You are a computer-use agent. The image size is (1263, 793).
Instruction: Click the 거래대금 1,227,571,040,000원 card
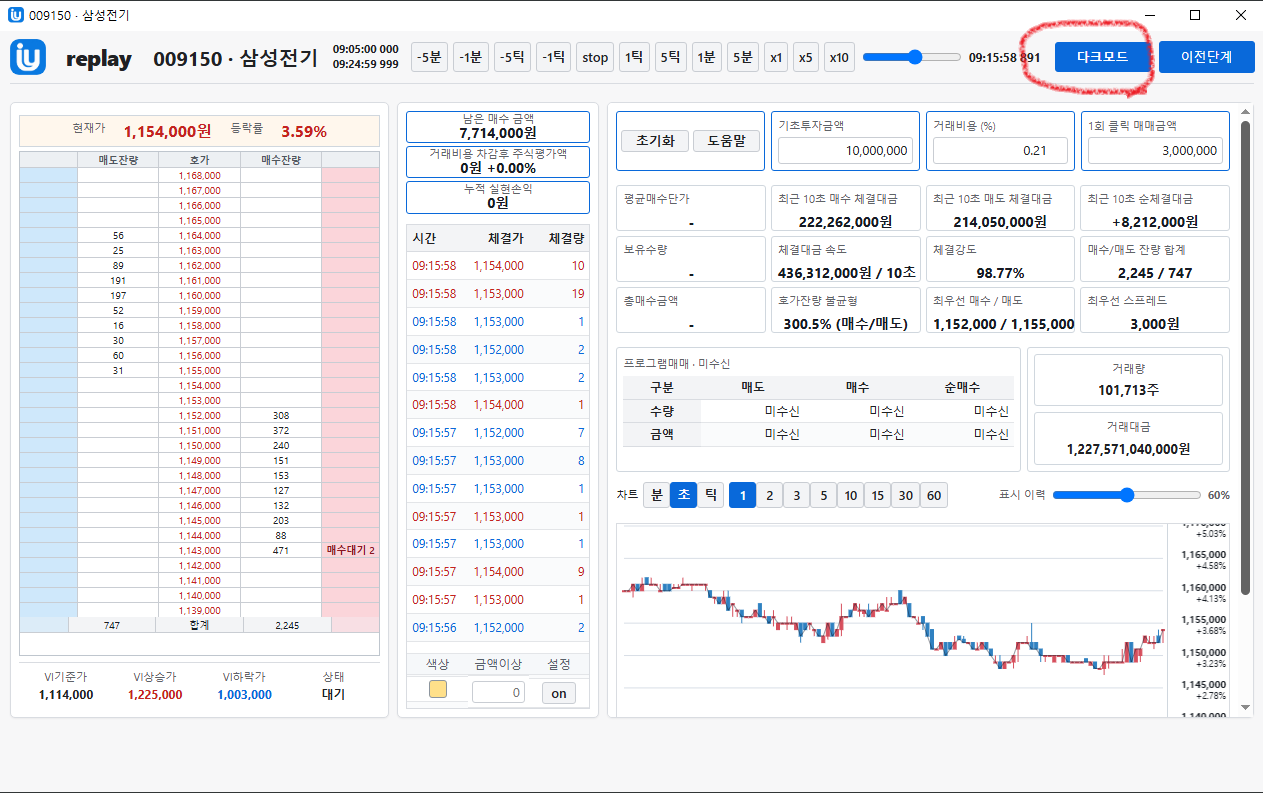pyautogui.click(x=1128, y=438)
